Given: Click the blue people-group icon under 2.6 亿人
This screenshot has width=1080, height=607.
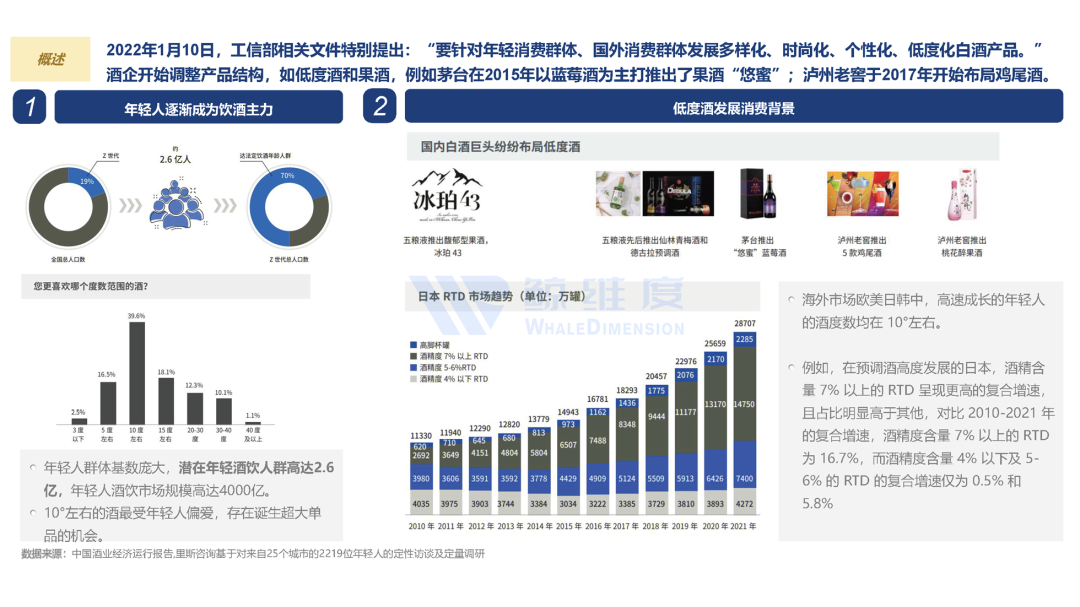Looking at the screenshot, I should 176,204.
